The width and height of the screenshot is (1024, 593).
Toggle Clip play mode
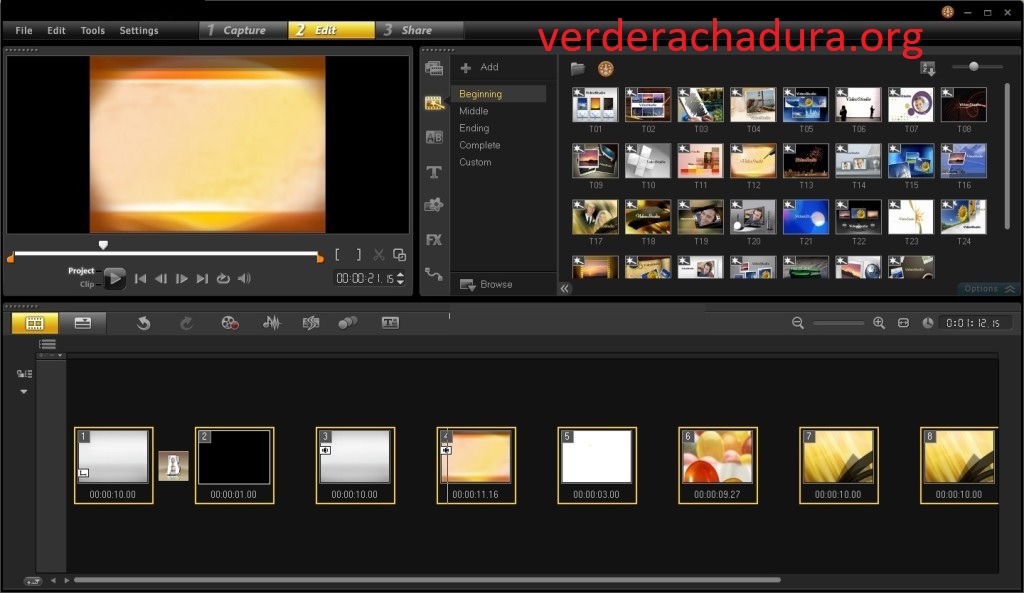pos(87,284)
